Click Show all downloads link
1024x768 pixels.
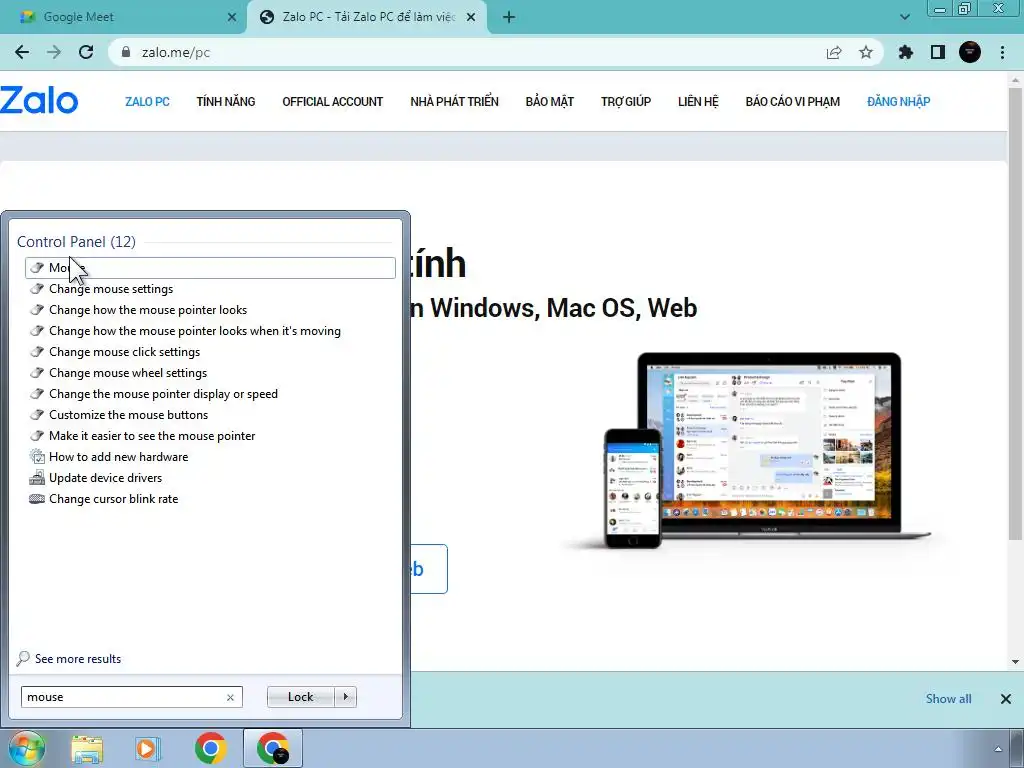[948, 699]
